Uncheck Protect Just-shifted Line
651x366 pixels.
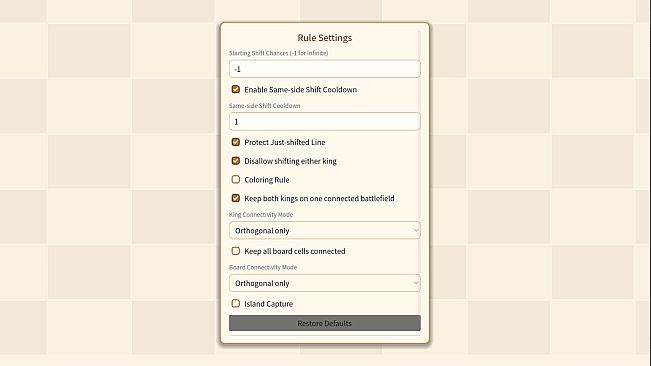pos(235,142)
